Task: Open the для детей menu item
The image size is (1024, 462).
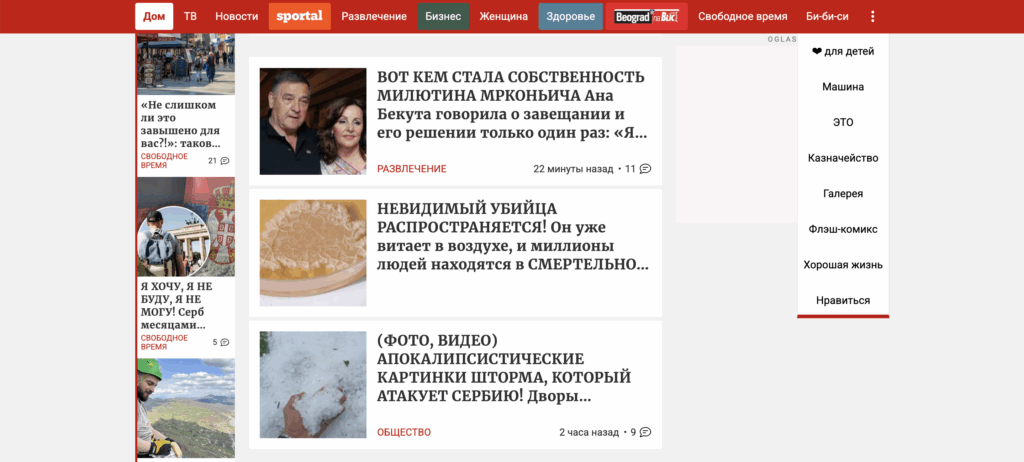Action: pyautogui.click(x=843, y=51)
